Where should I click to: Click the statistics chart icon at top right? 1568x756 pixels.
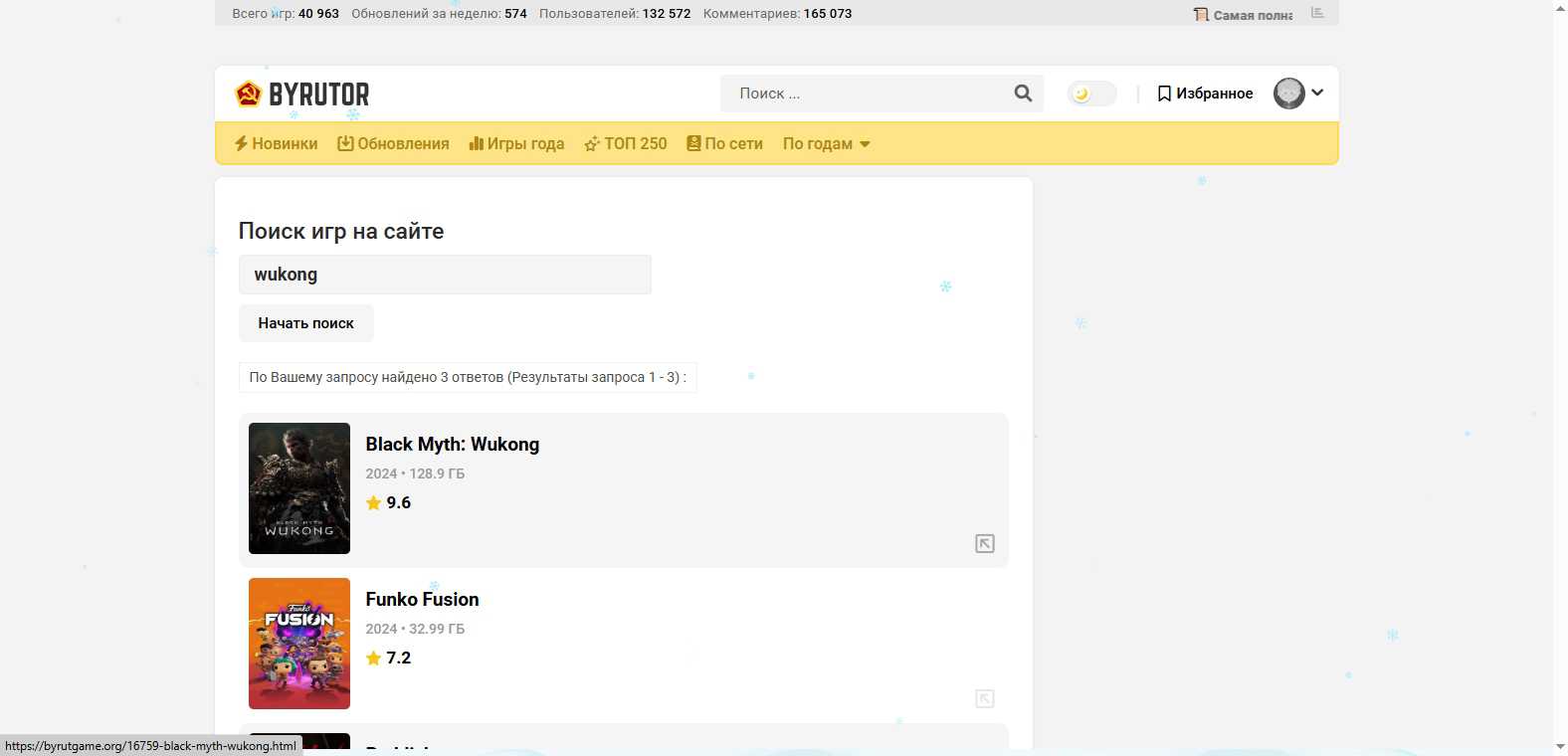click(x=1317, y=13)
